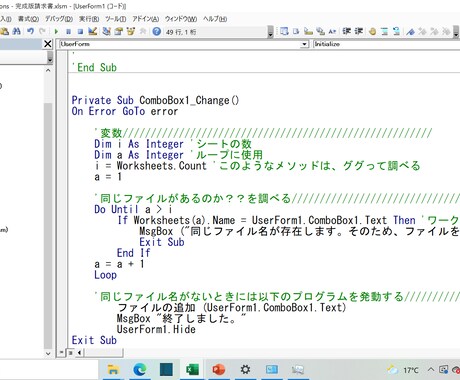Click 'Private Sub ComboBox1_Change()' line
Screen dimensions: 460x380
[155, 100]
